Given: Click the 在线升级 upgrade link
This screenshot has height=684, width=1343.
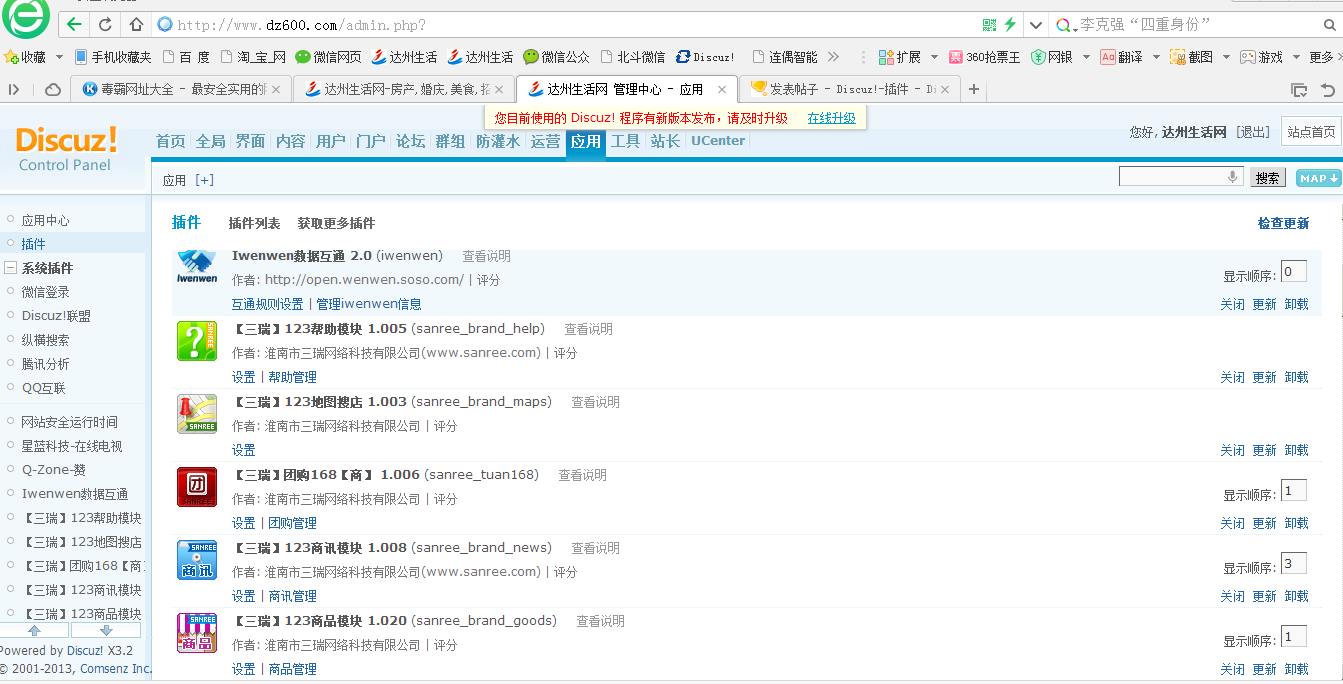Looking at the screenshot, I should 832,118.
